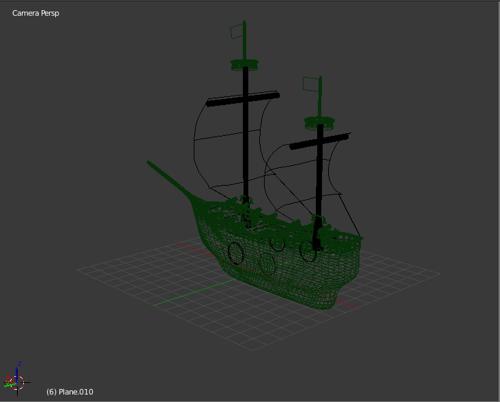
Task: Select the lower middle porthole ring on hull
Action: pyautogui.click(x=267, y=263)
